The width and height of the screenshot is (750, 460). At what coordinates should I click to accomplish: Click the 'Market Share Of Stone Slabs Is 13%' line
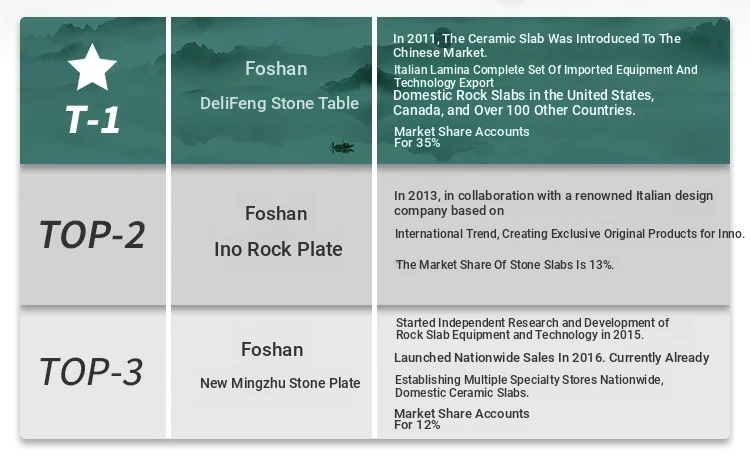click(504, 264)
